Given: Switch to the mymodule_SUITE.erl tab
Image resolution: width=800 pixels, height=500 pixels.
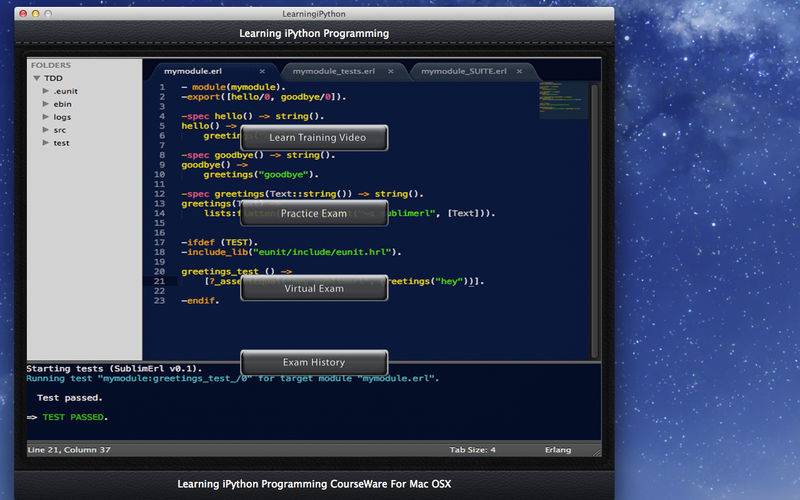Looking at the screenshot, I should pos(464,71).
